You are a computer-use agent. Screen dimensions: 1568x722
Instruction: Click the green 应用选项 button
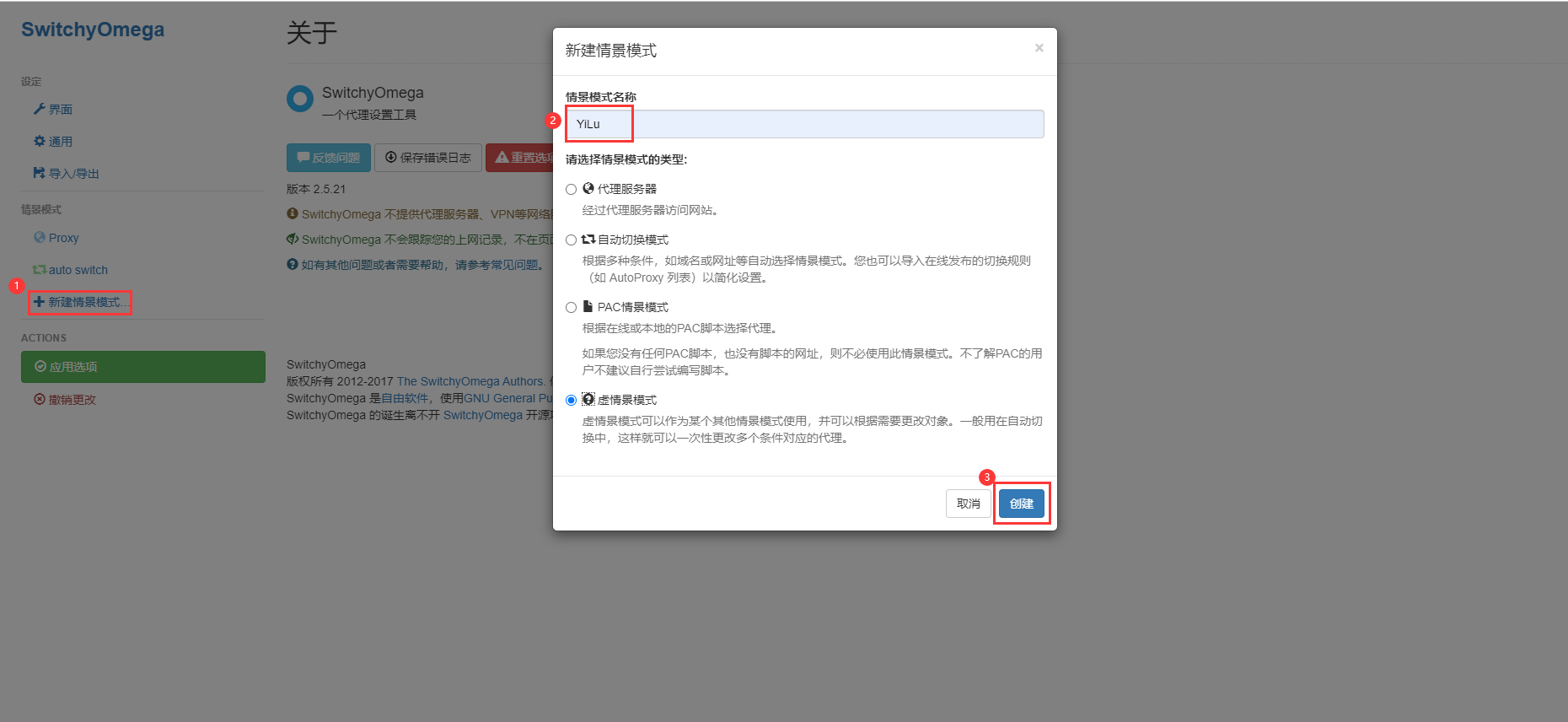pyautogui.click(x=143, y=367)
